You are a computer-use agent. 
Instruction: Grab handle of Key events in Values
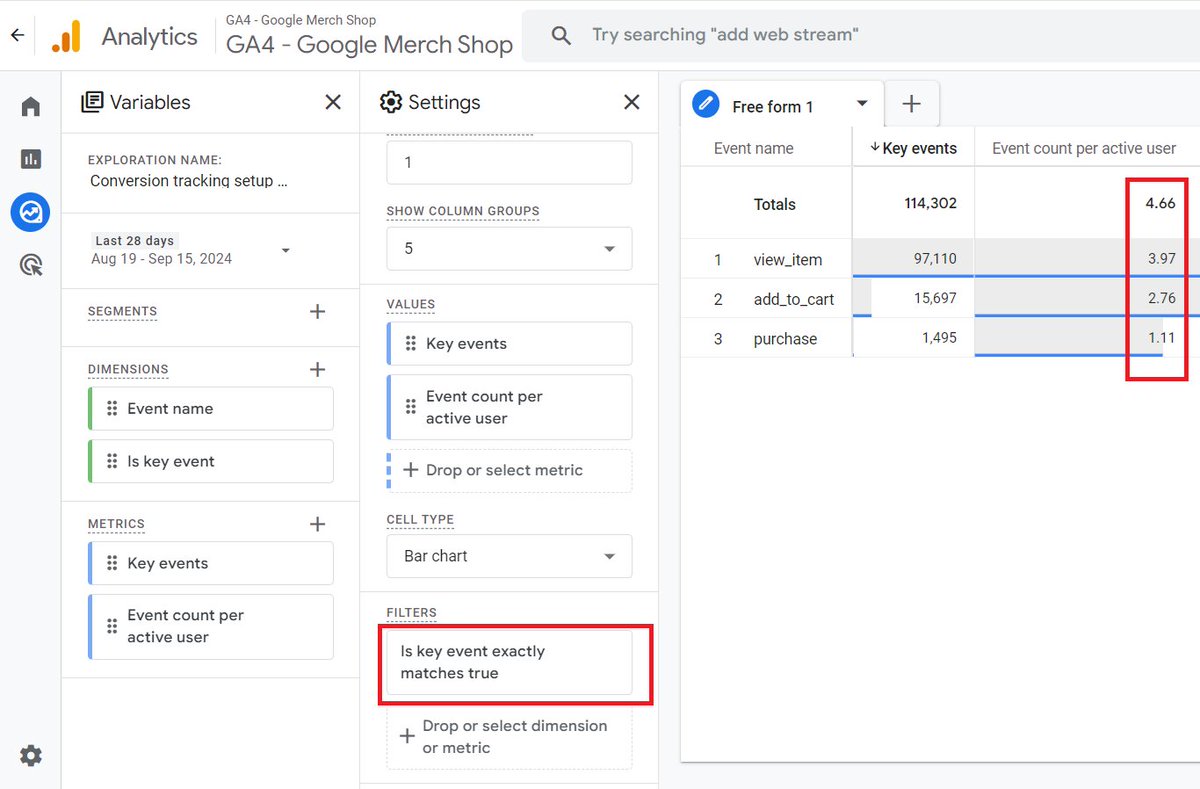[410, 343]
